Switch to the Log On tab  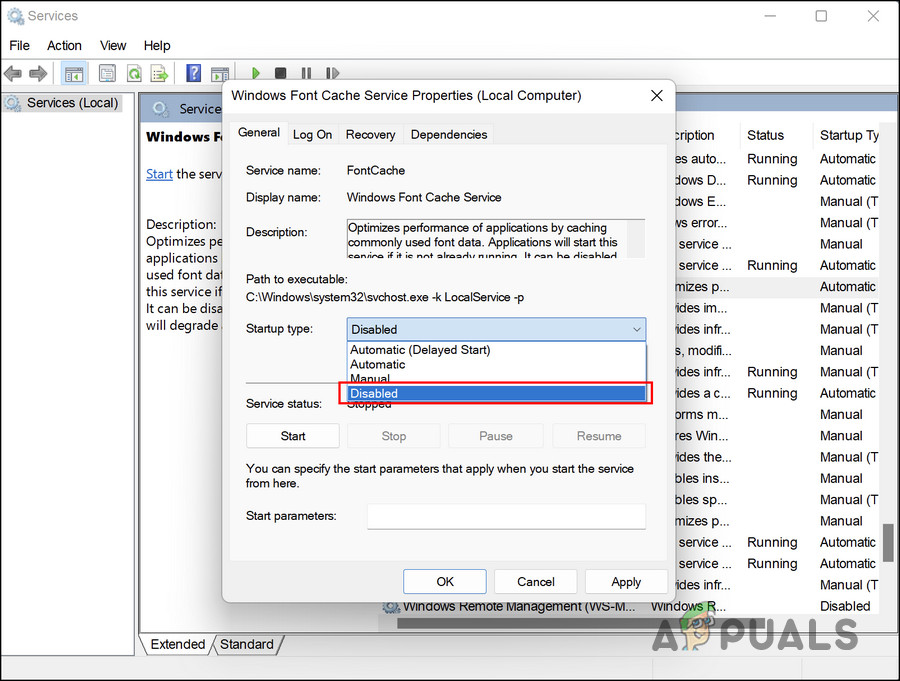(312, 133)
